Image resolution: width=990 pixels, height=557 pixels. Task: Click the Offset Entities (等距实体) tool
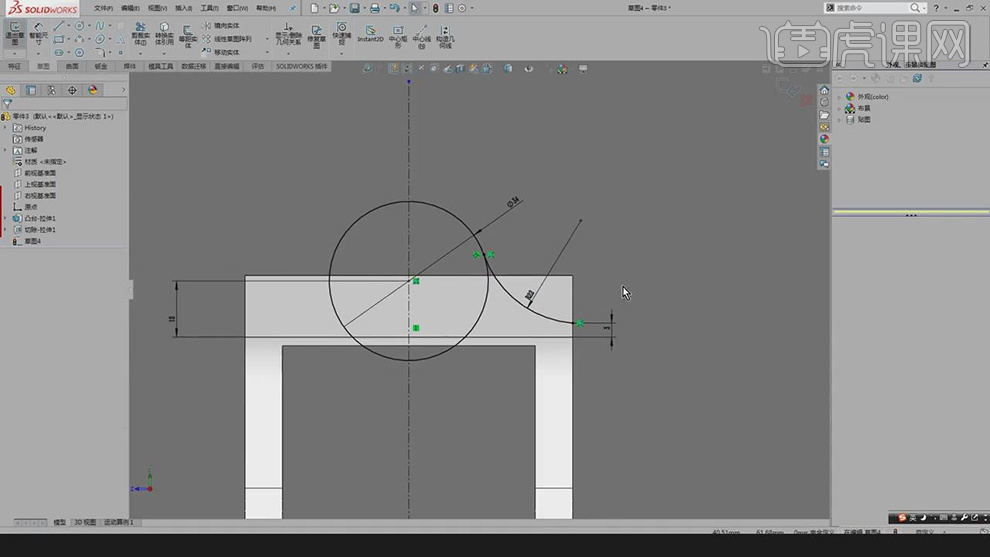[x=187, y=34]
